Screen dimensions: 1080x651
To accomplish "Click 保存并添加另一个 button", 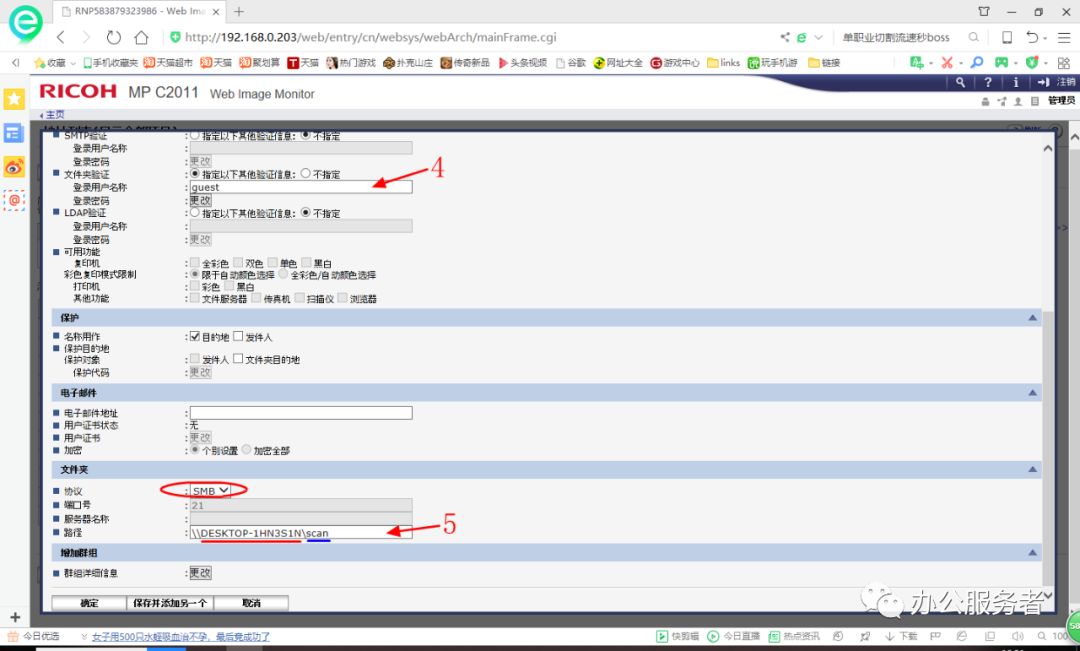I will 170,603.
